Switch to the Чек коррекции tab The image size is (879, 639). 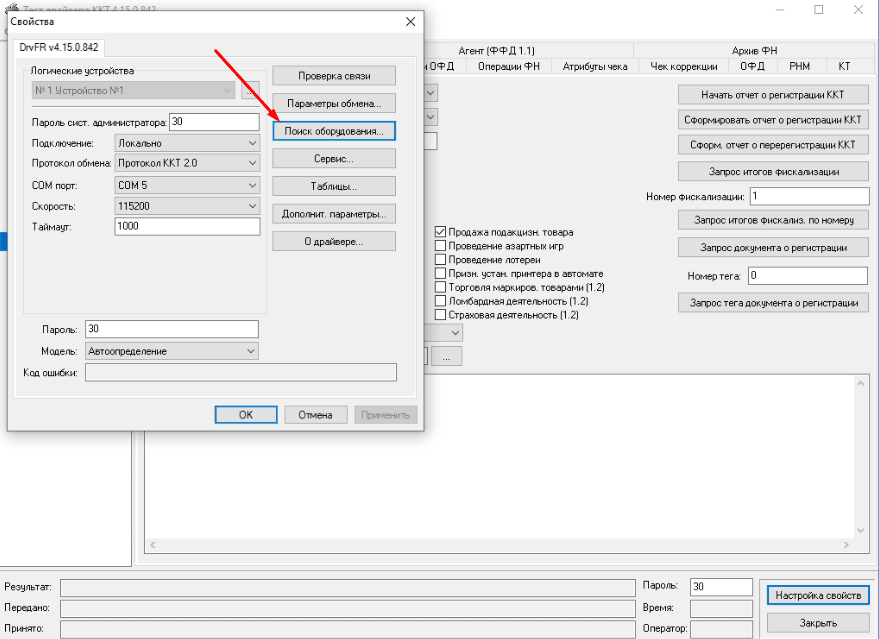click(x=683, y=66)
